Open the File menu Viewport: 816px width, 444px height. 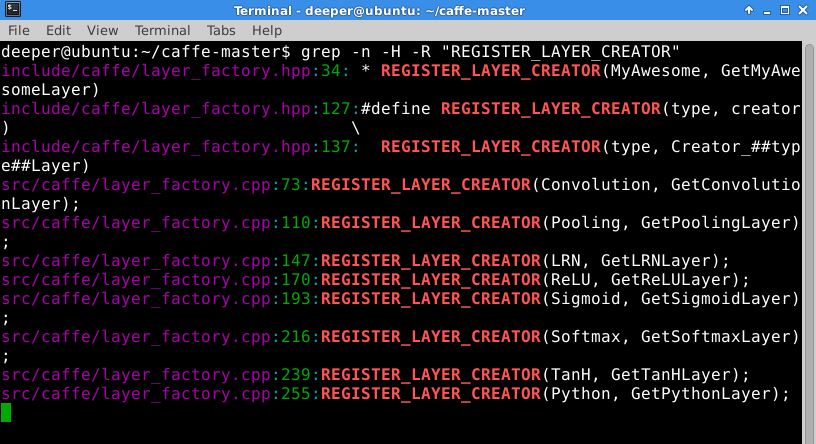tap(19, 31)
